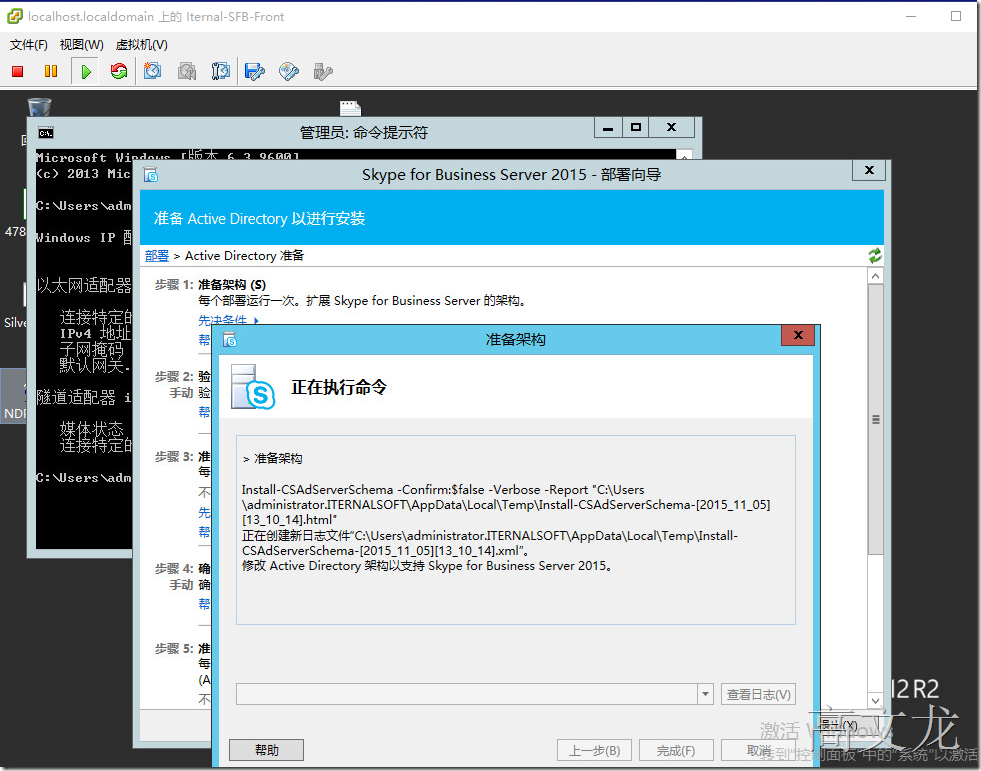Image resolution: width=981 pixels, height=771 pixels.
Task: Click the 查看日志(V) button
Action: pos(758,694)
